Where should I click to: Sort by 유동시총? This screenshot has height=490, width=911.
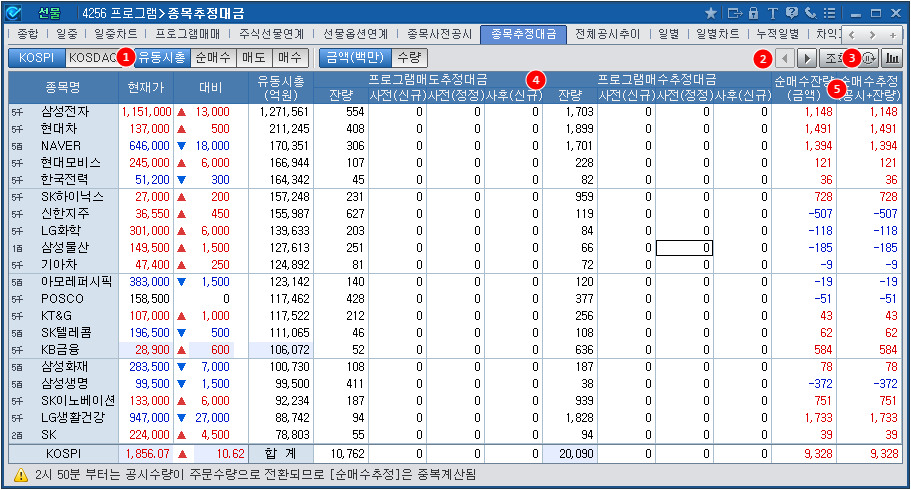click(x=162, y=58)
